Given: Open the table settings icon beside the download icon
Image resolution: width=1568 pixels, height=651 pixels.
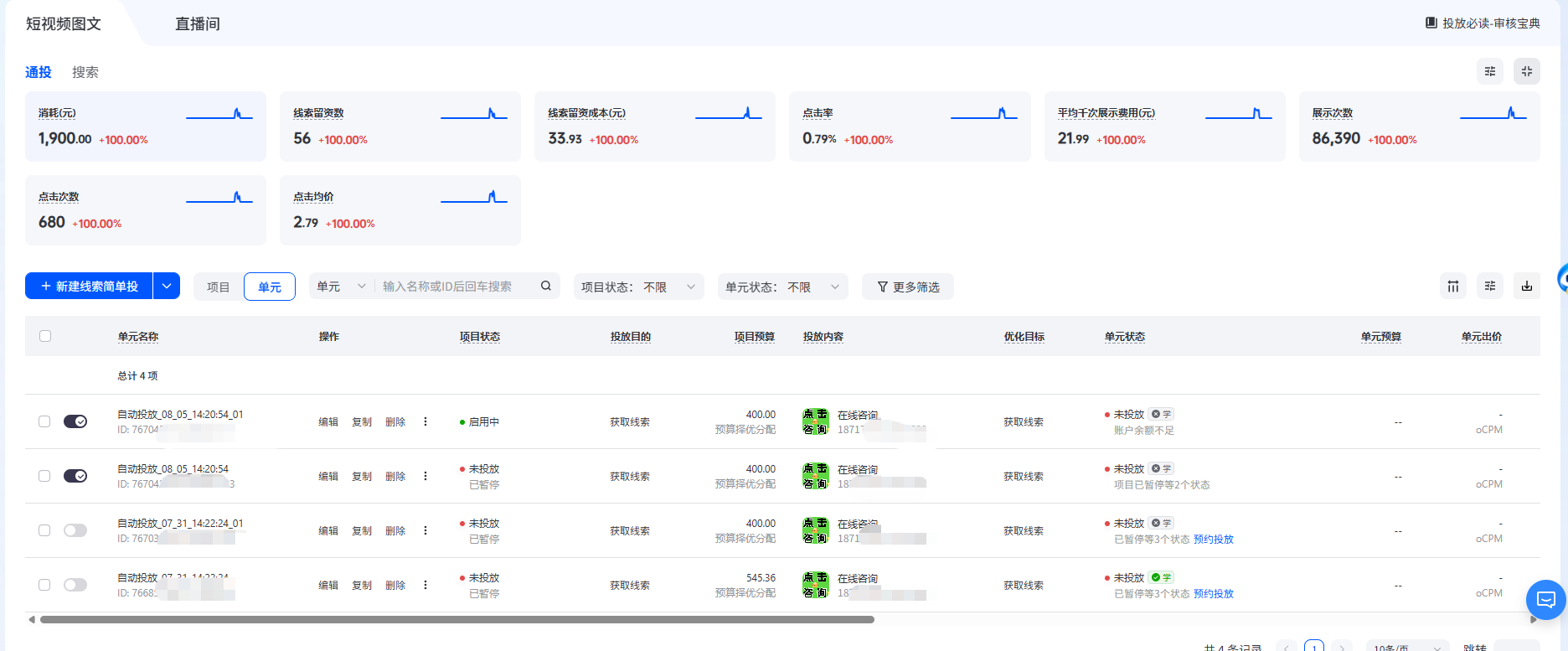Looking at the screenshot, I should pyautogui.click(x=1490, y=287).
